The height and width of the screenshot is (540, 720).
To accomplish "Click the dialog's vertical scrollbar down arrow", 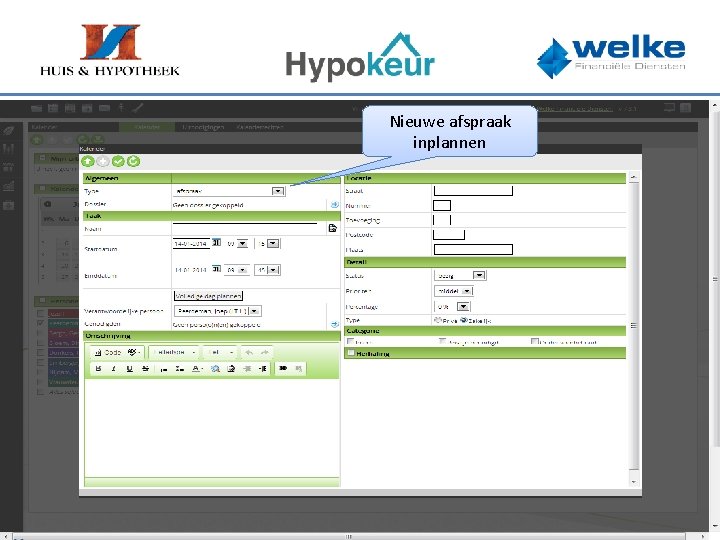I will [634, 482].
